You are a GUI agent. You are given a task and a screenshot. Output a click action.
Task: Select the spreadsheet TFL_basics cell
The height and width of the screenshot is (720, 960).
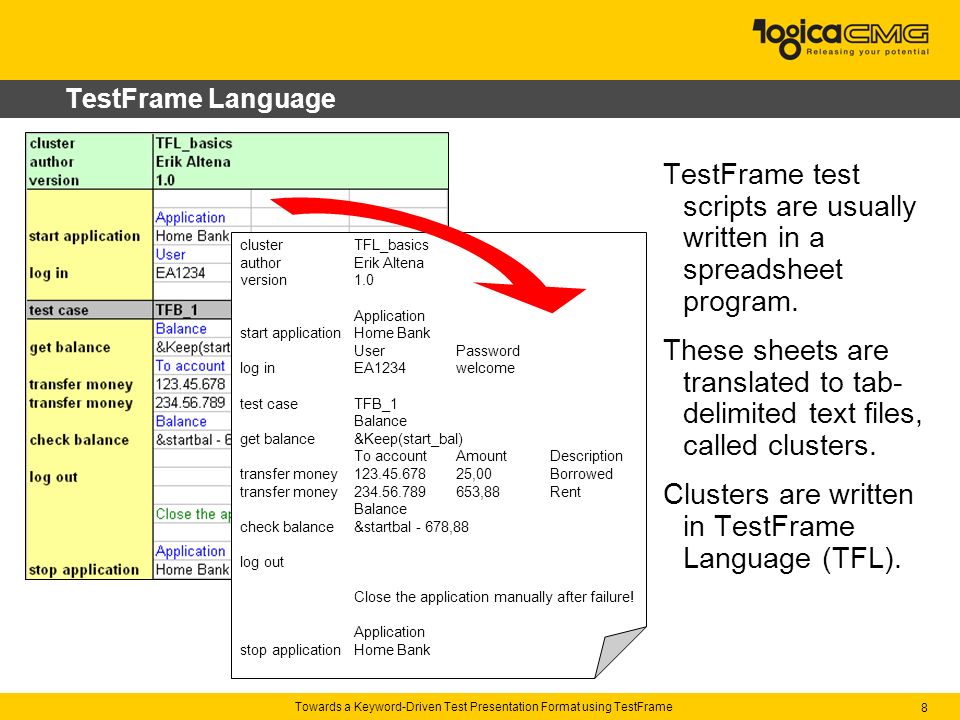point(193,143)
